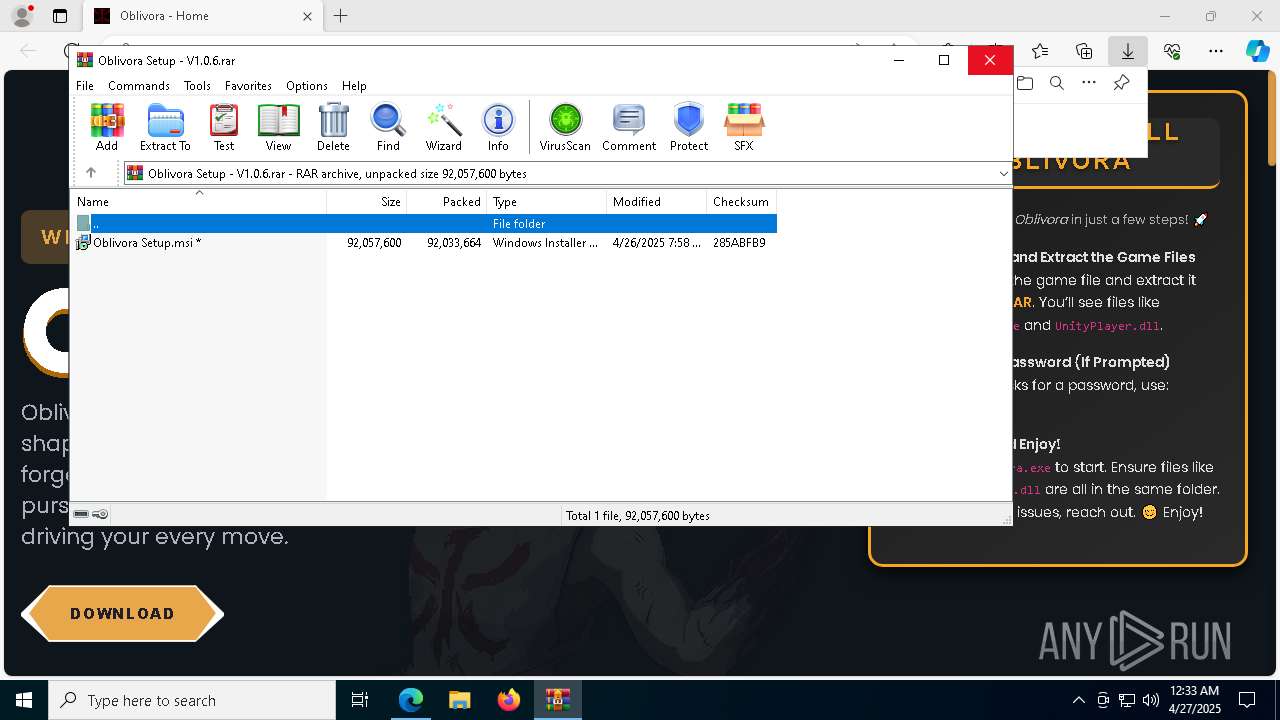The image size is (1280, 720).
Task: Click packed size 92,033,664
Action: pyautogui.click(x=454, y=242)
